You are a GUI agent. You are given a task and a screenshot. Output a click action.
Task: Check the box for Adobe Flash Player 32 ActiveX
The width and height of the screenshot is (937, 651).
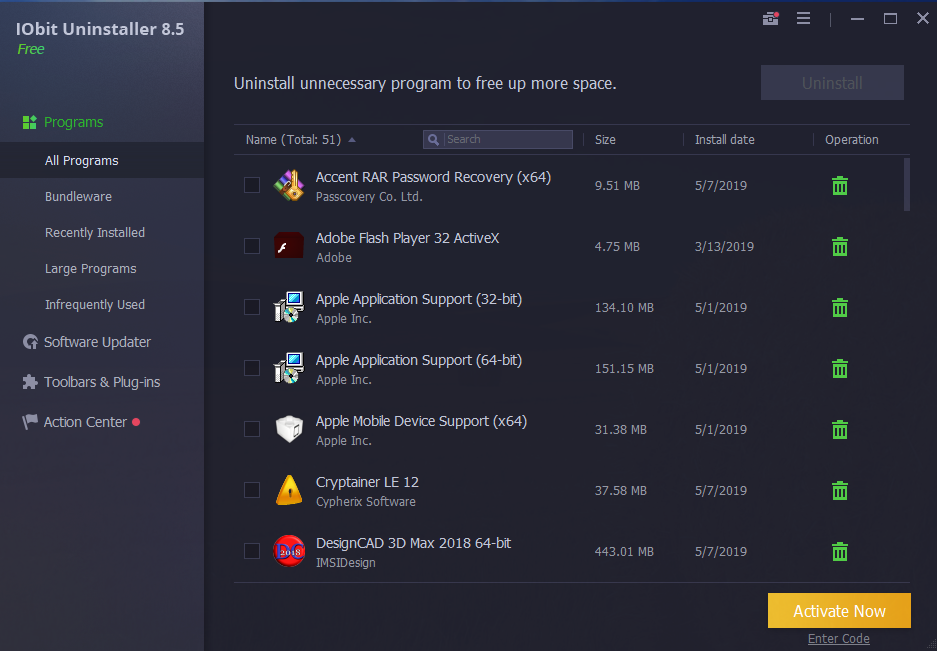[x=252, y=246]
